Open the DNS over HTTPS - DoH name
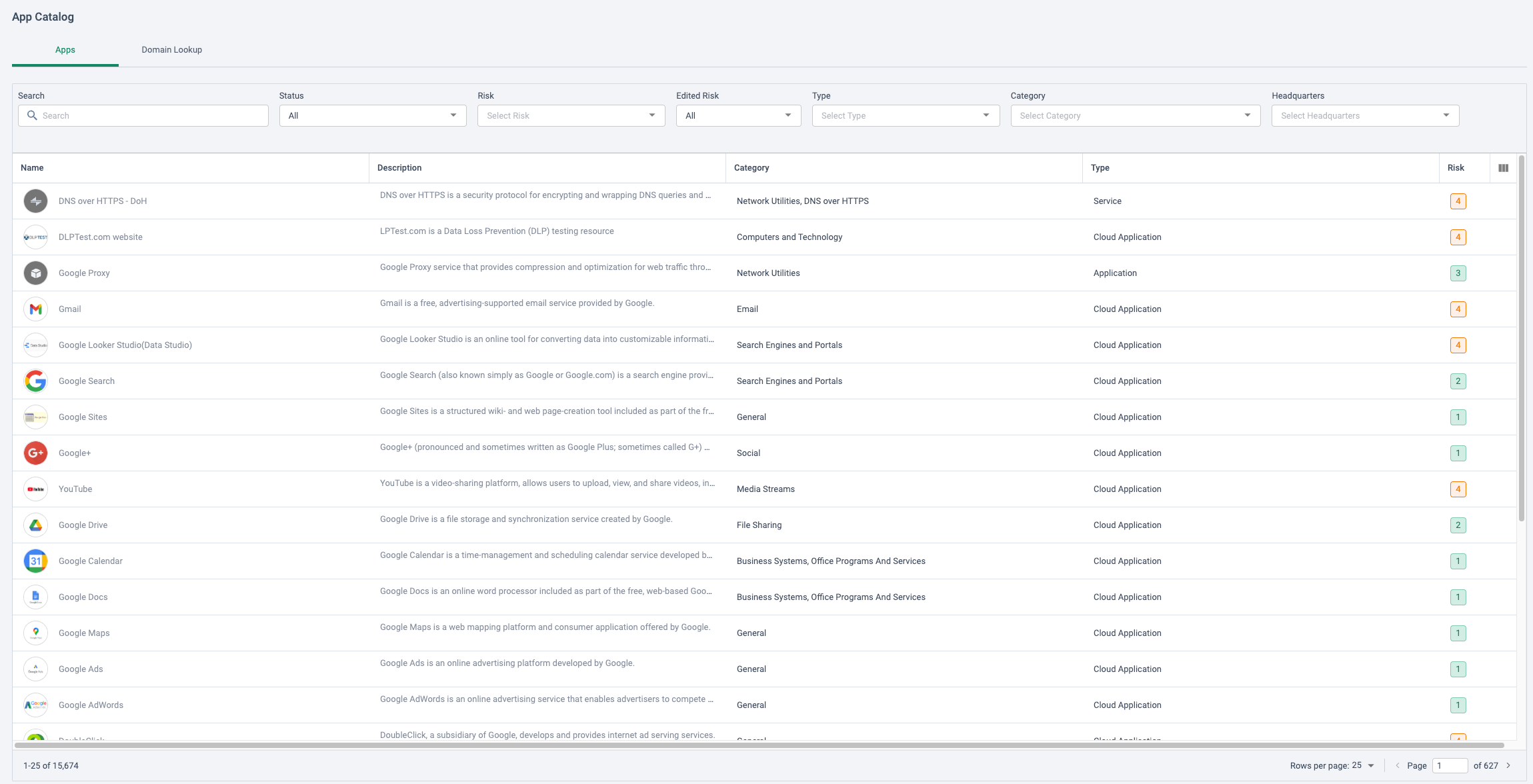Screen dimensions: 1533x784 tap(103, 201)
